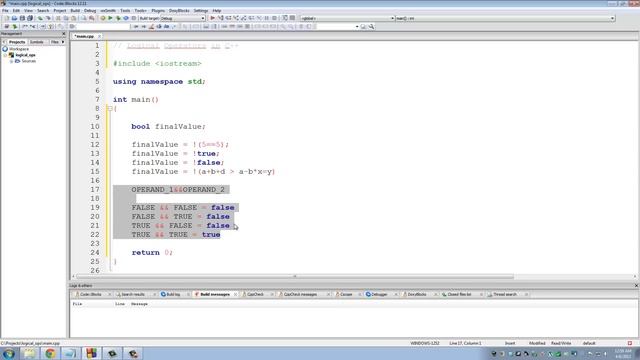Click the Windows Start button

point(8,353)
